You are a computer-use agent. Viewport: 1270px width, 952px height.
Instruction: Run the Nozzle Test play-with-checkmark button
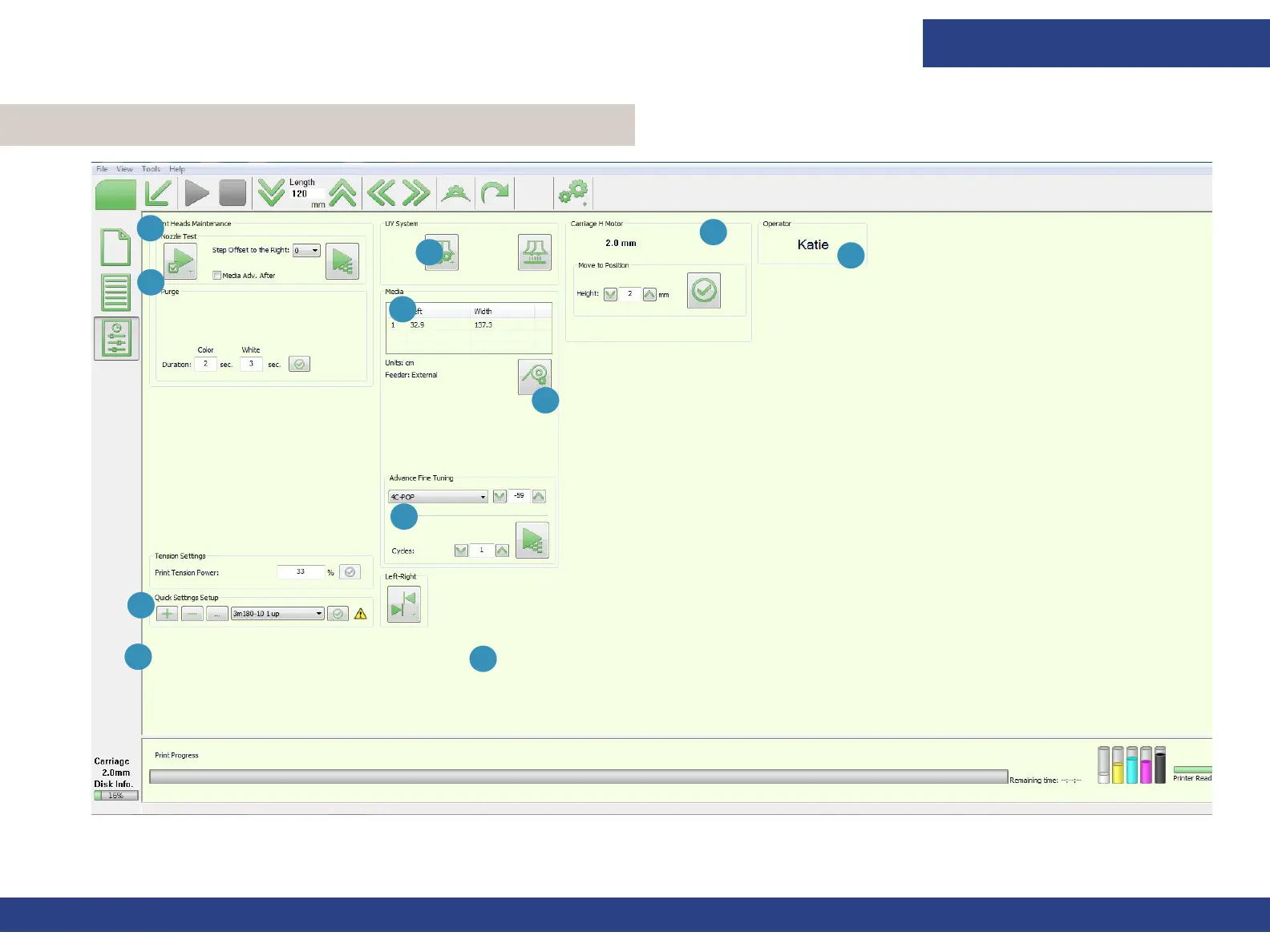tap(180, 261)
